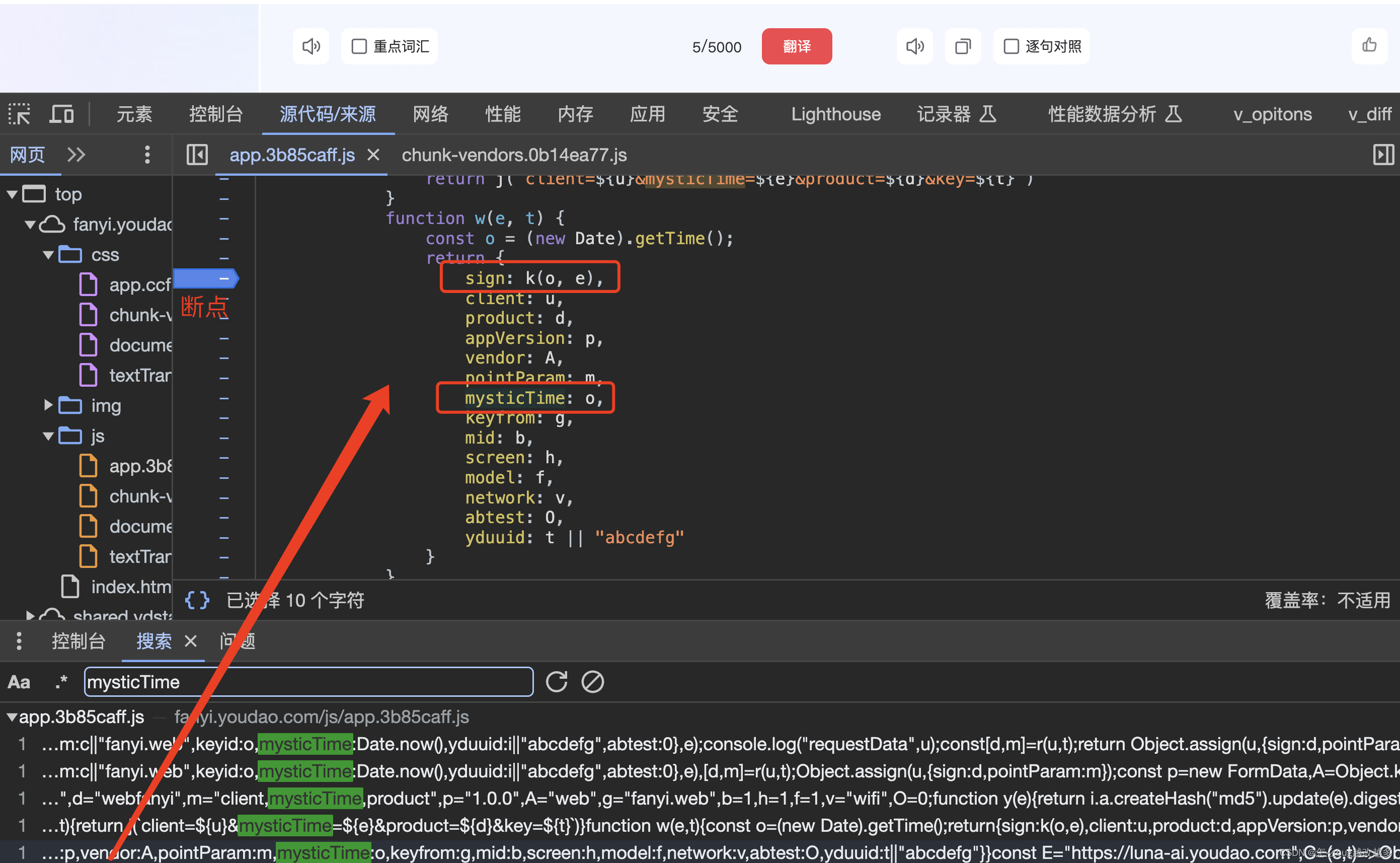Enable the 重点词汇 checkbox
The height and width of the screenshot is (863, 1400).
click(359, 46)
